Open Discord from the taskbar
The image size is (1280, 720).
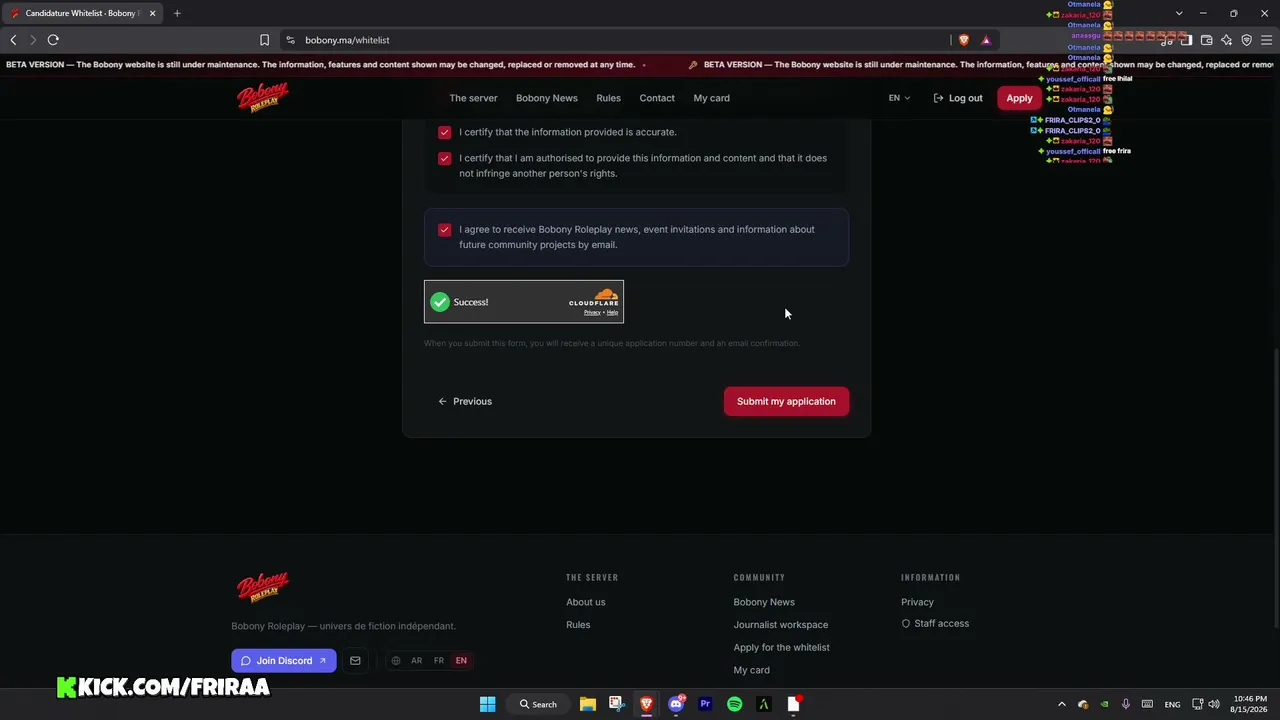tap(676, 704)
